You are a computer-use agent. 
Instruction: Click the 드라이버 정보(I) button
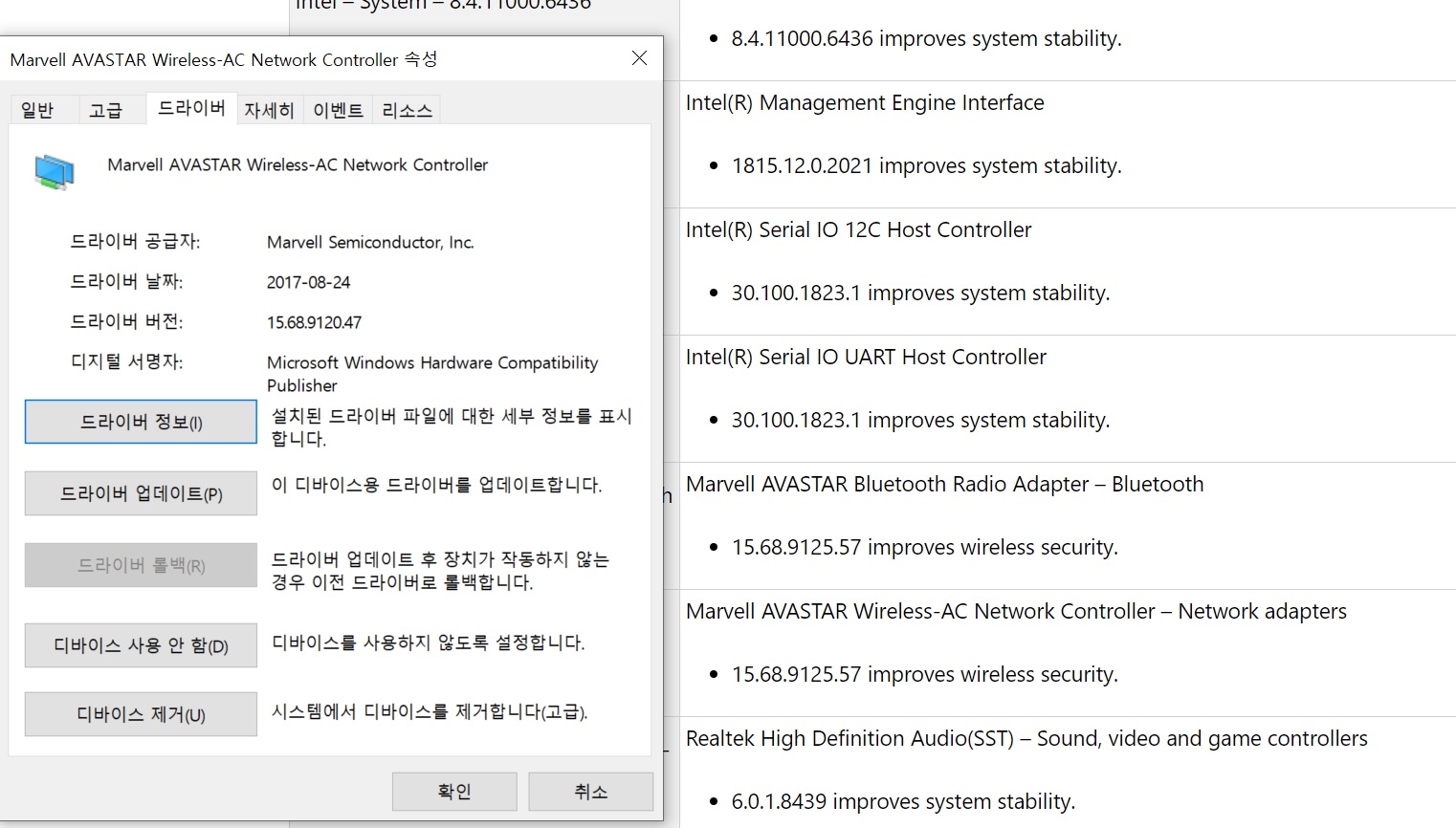point(141,422)
